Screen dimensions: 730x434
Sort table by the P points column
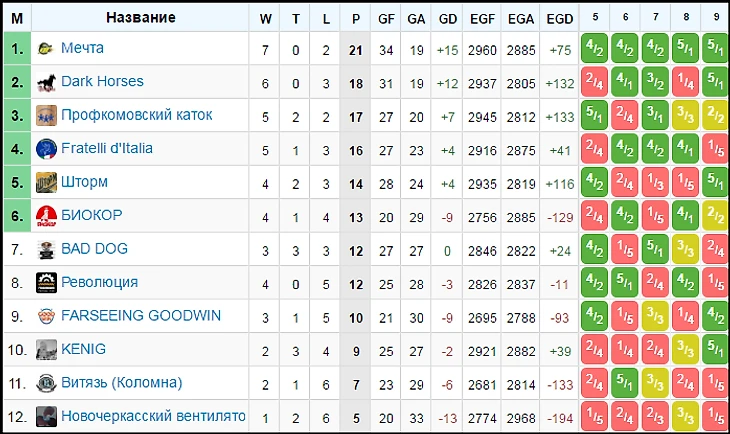[x=356, y=19]
